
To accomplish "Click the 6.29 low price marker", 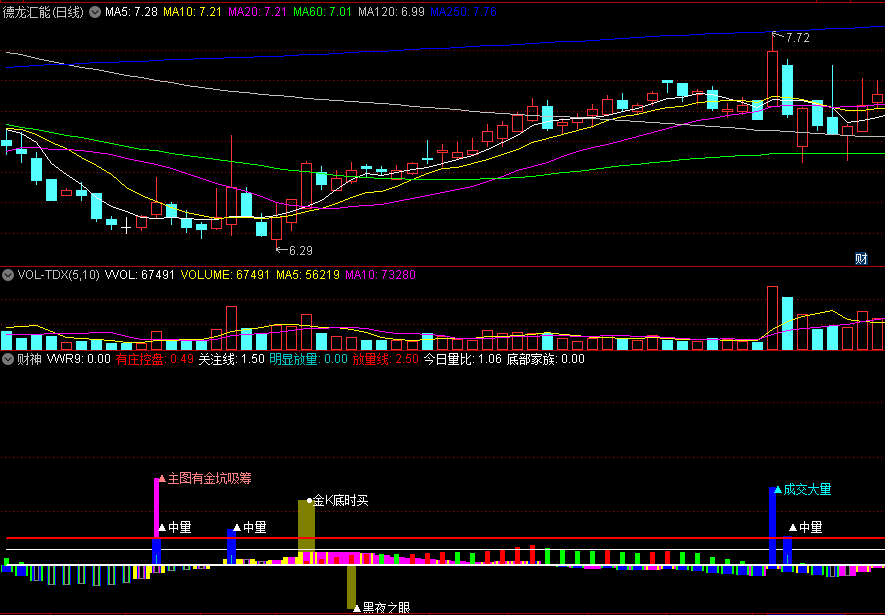I will pos(300,251).
